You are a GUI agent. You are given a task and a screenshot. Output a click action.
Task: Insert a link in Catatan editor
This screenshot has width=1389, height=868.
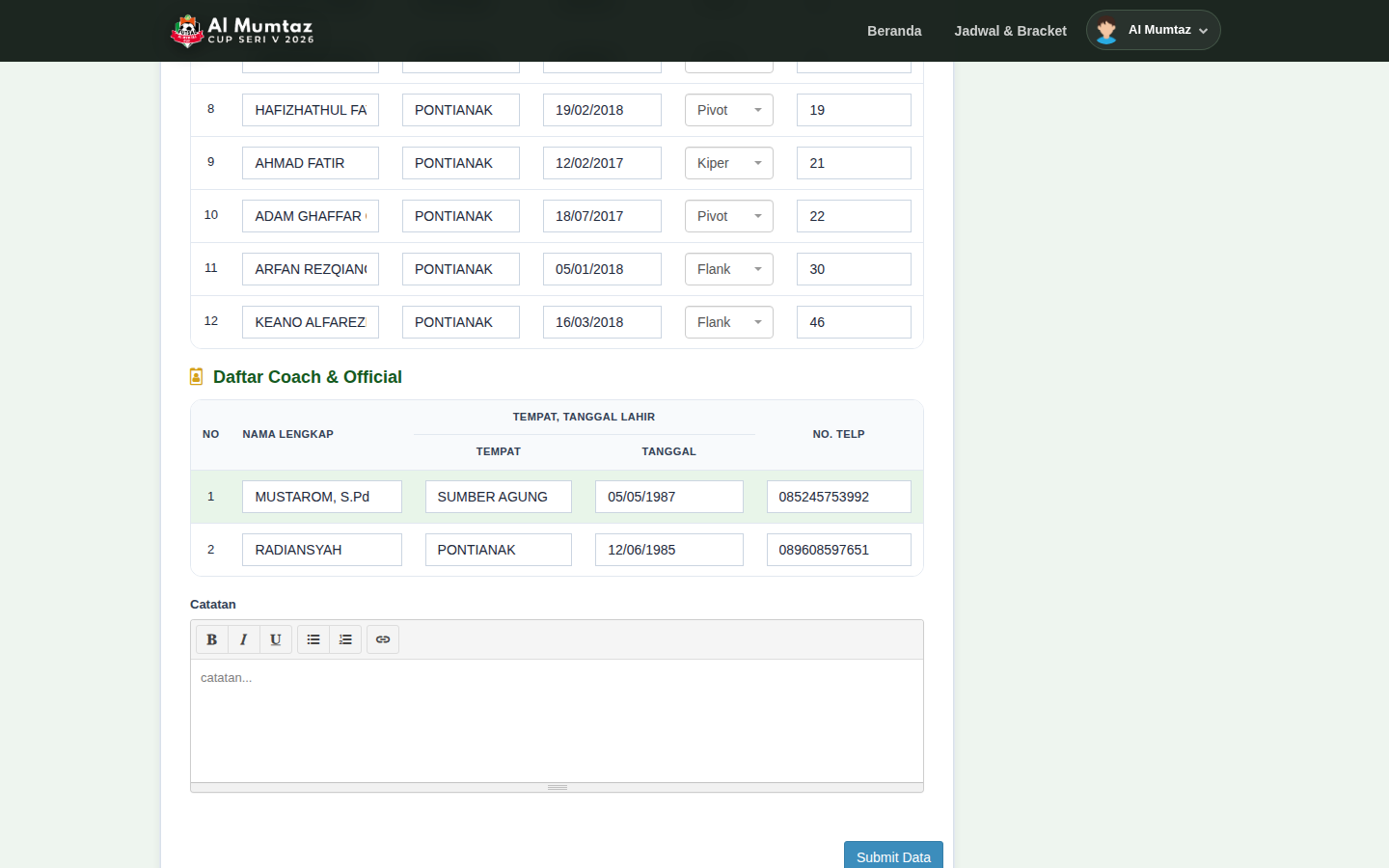pos(383,639)
